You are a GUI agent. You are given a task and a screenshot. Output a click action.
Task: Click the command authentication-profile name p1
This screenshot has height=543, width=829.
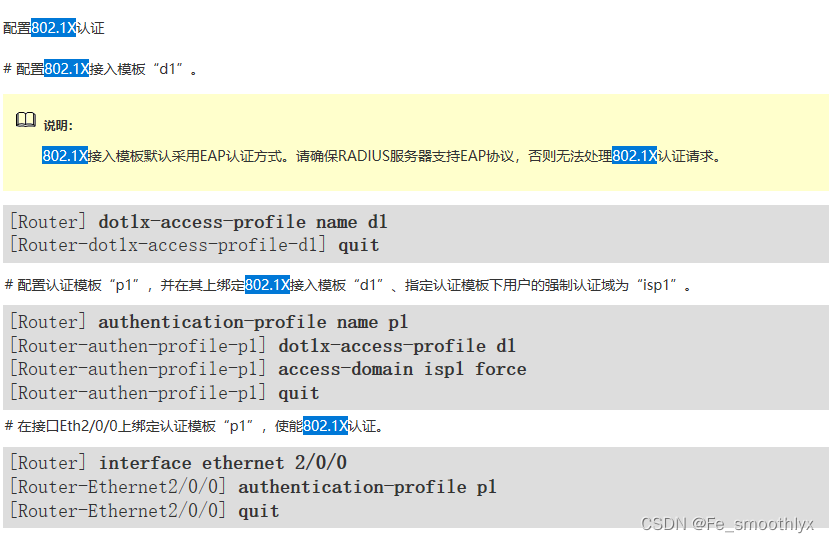point(253,322)
